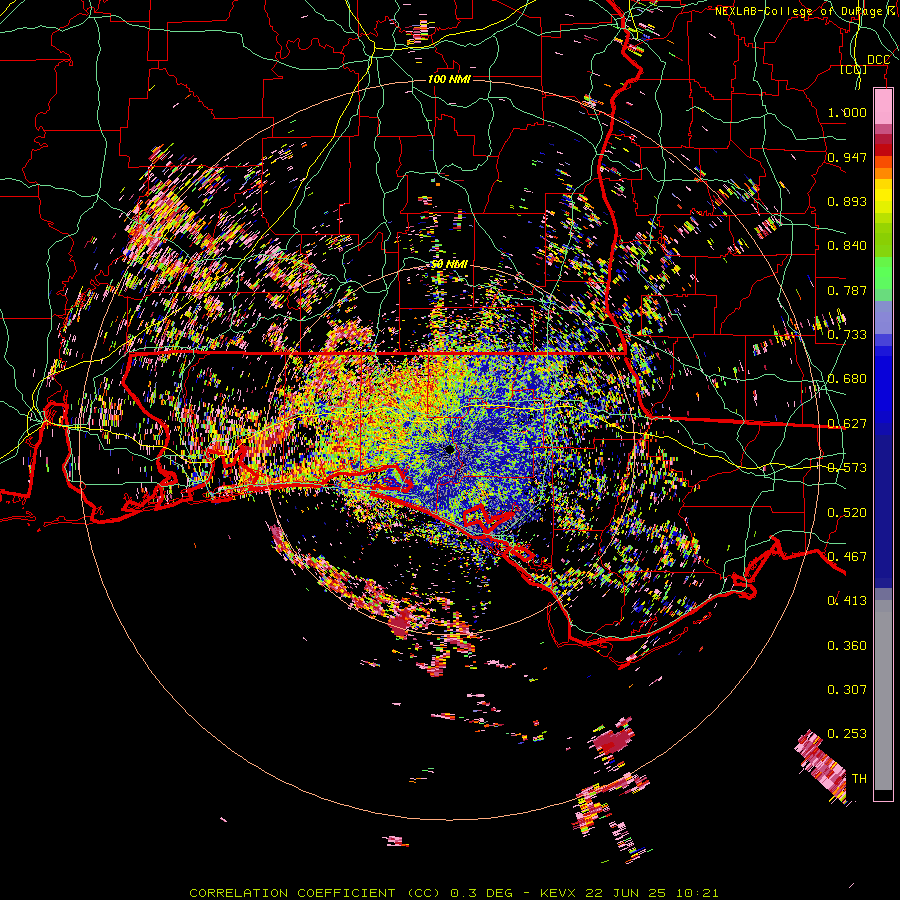Click the DCC label above the legend

(x=878, y=60)
